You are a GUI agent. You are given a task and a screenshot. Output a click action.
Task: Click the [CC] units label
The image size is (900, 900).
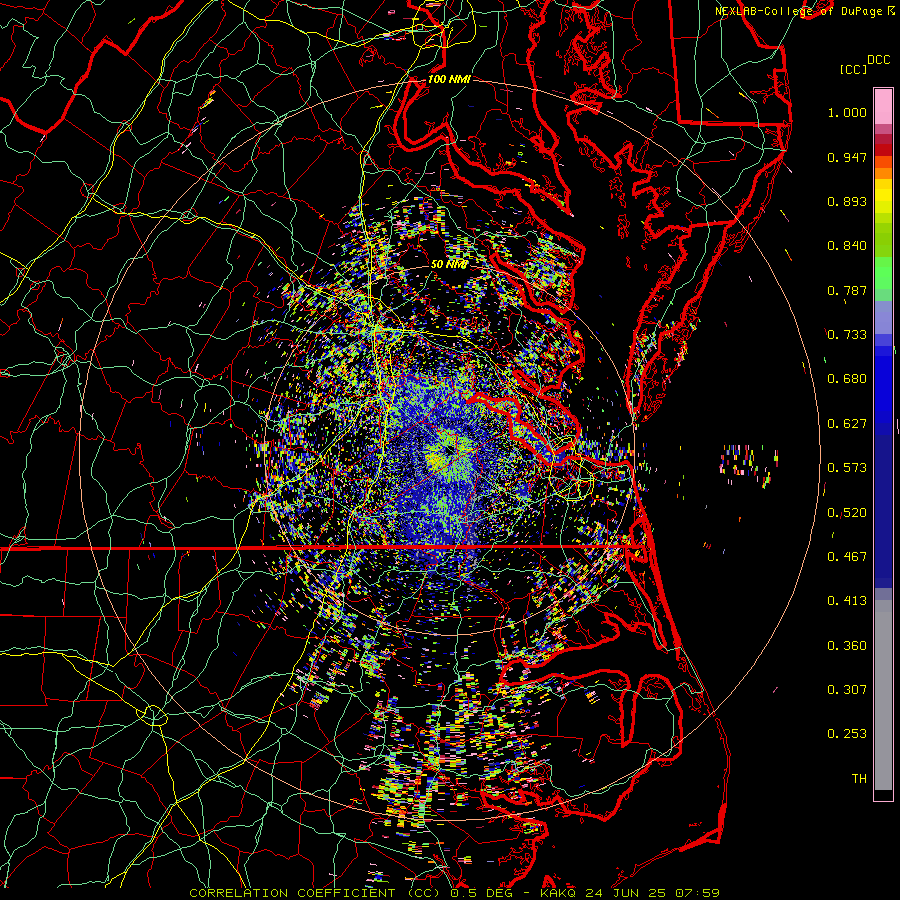point(853,69)
